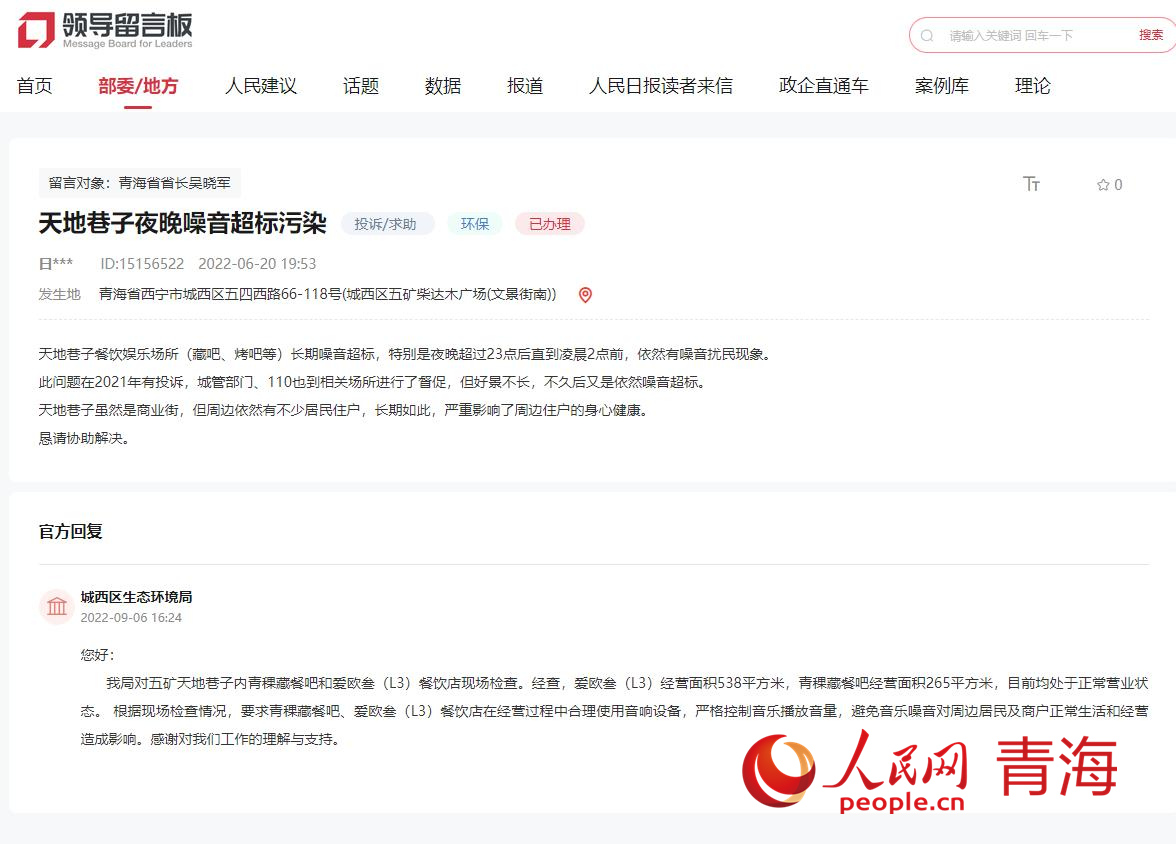Click the red 搜索 button

(x=1151, y=35)
